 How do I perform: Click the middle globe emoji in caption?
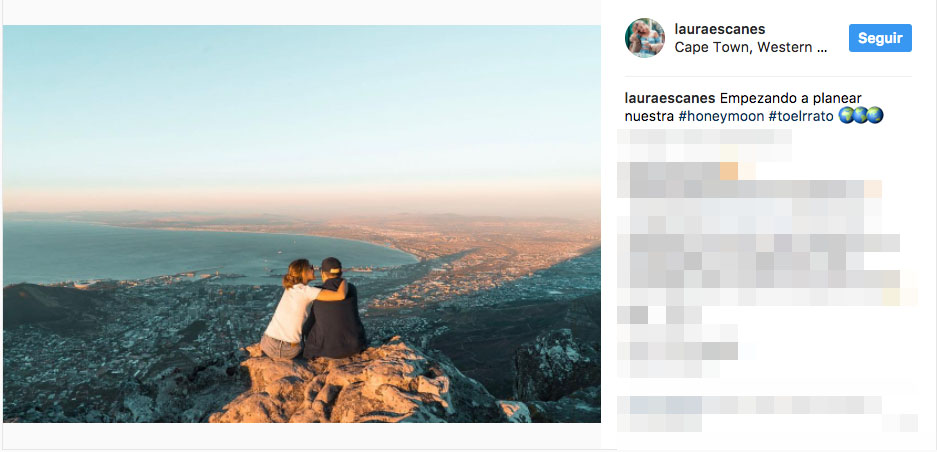(861, 115)
